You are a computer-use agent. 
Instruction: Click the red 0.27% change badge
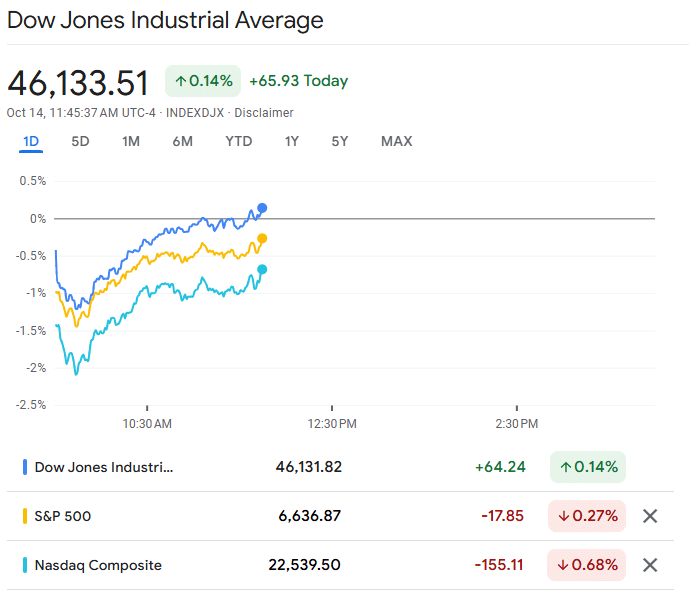(586, 516)
